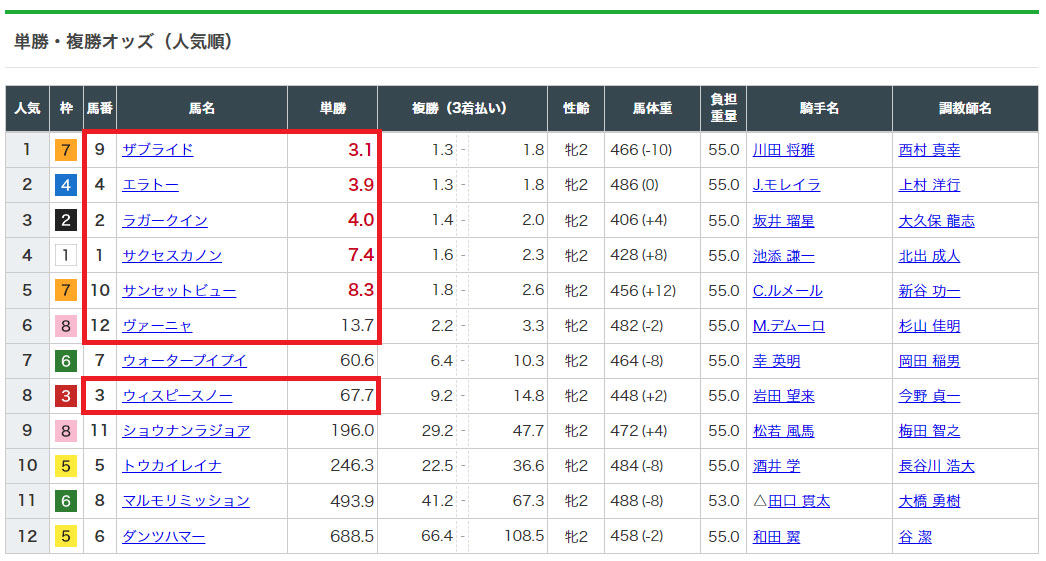Open jockey link 川田 将雅
The width and height of the screenshot is (1046, 561).
click(783, 150)
